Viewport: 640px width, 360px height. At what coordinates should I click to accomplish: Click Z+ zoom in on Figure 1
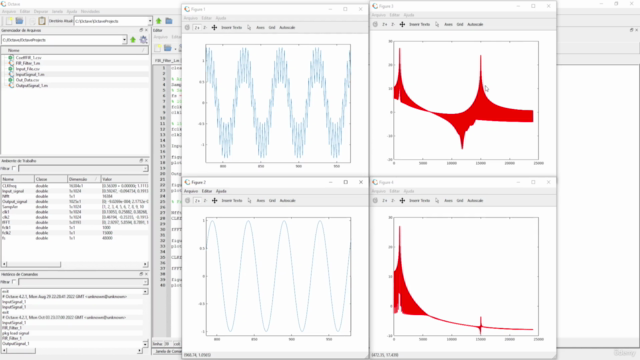(197, 27)
